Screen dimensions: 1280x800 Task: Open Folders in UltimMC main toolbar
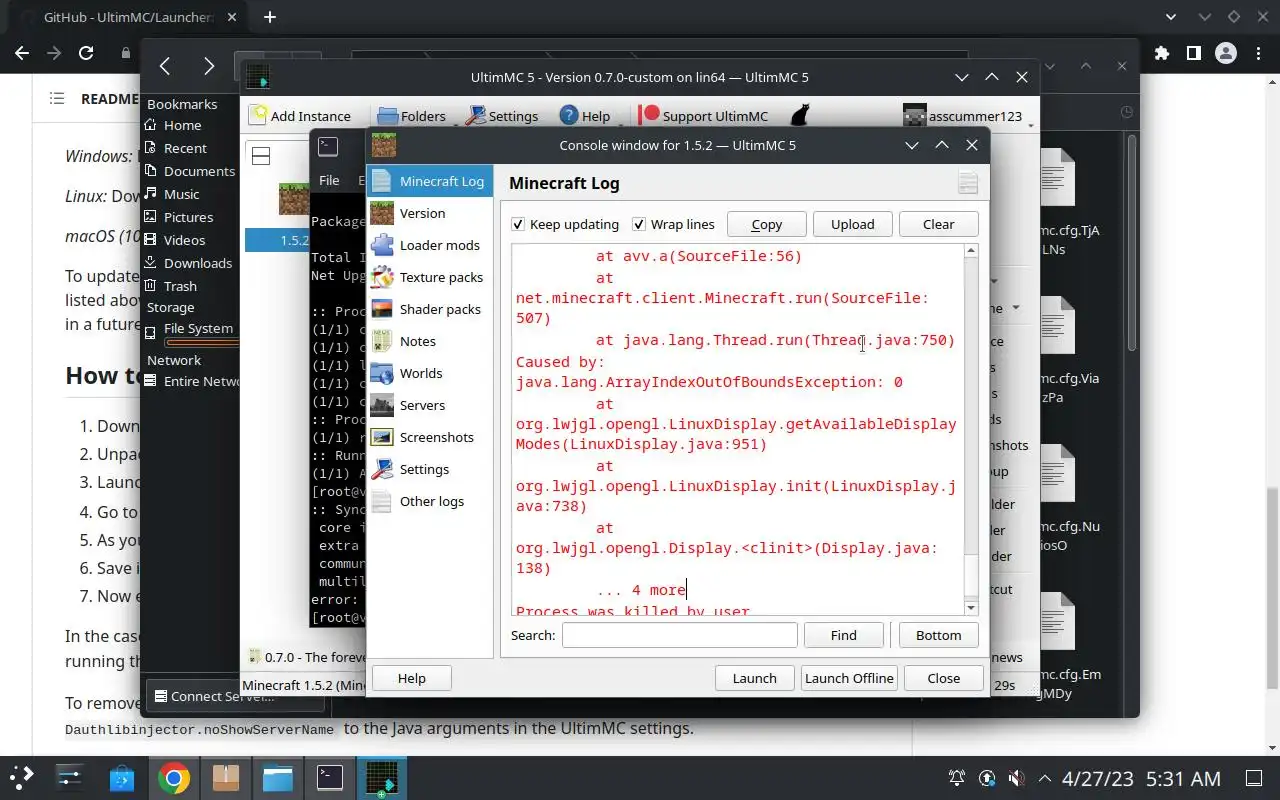411,116
